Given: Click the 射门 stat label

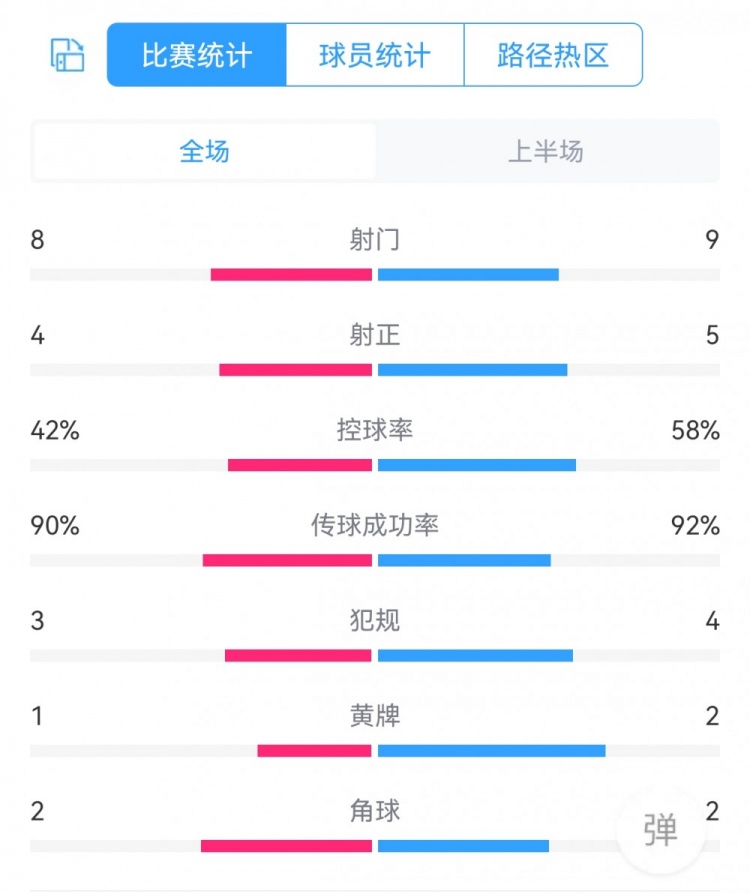Looking at the screenshot, I should (375, 240).
